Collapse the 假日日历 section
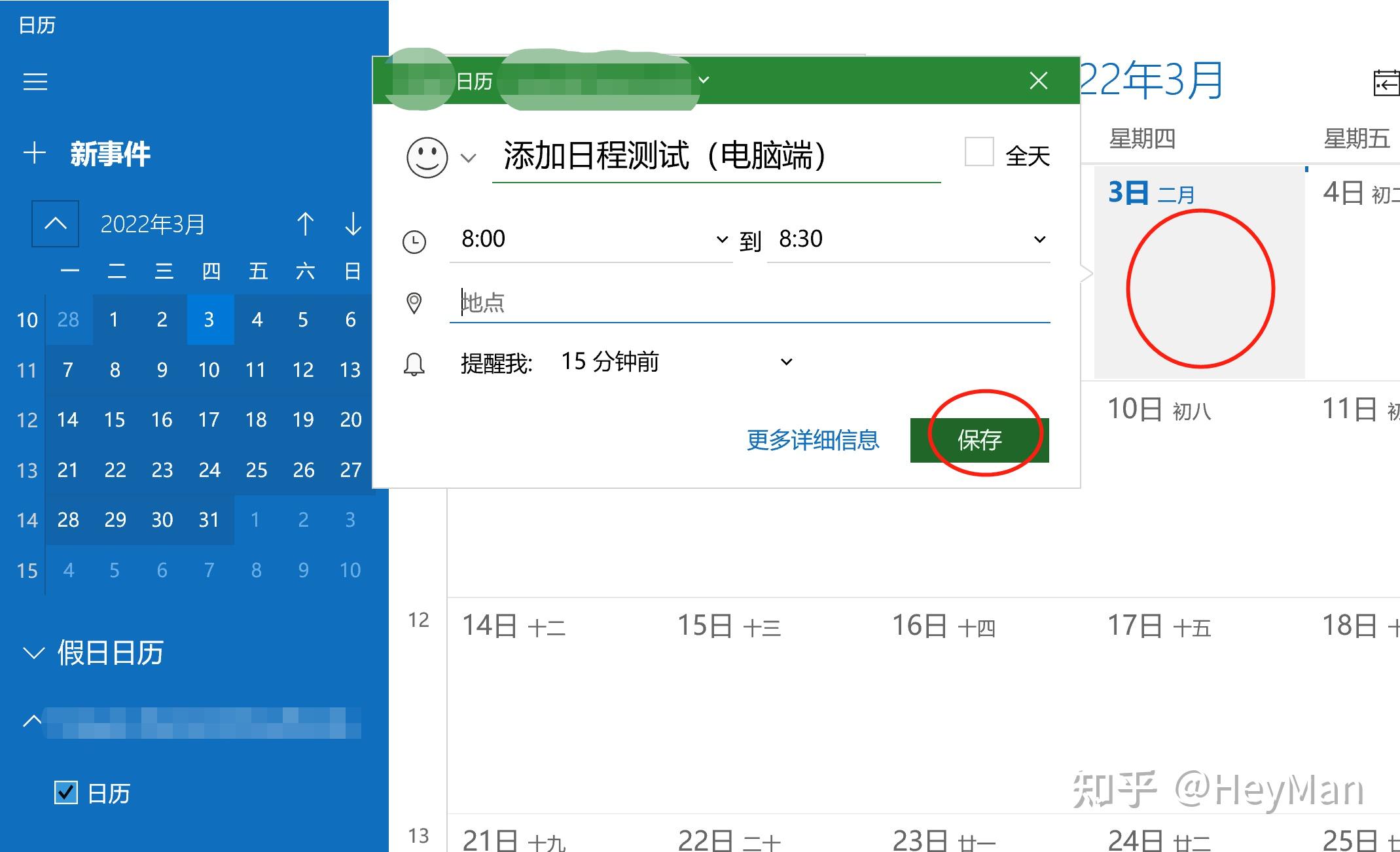Viewport: 1400px width, 852px height. pos(31,652)
